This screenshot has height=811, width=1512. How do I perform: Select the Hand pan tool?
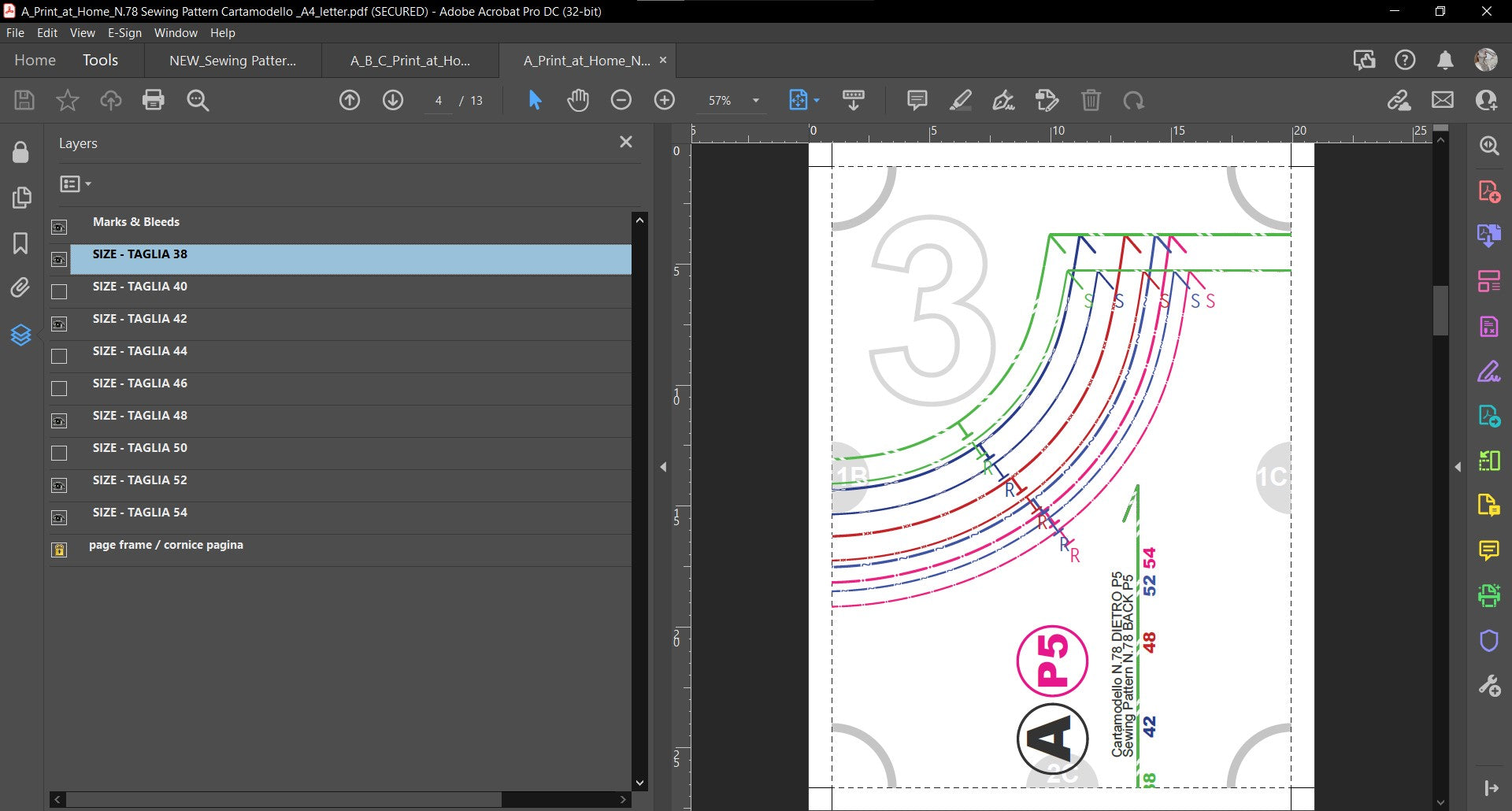pos(578,100)
